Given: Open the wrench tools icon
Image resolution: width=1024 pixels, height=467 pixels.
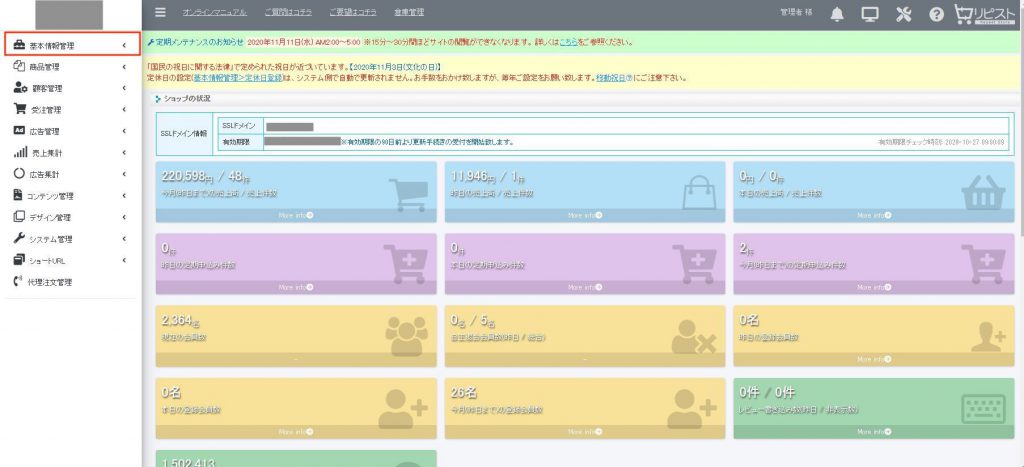Looking at the screenshot, I should pyautogui.click(x=904, y=14).
